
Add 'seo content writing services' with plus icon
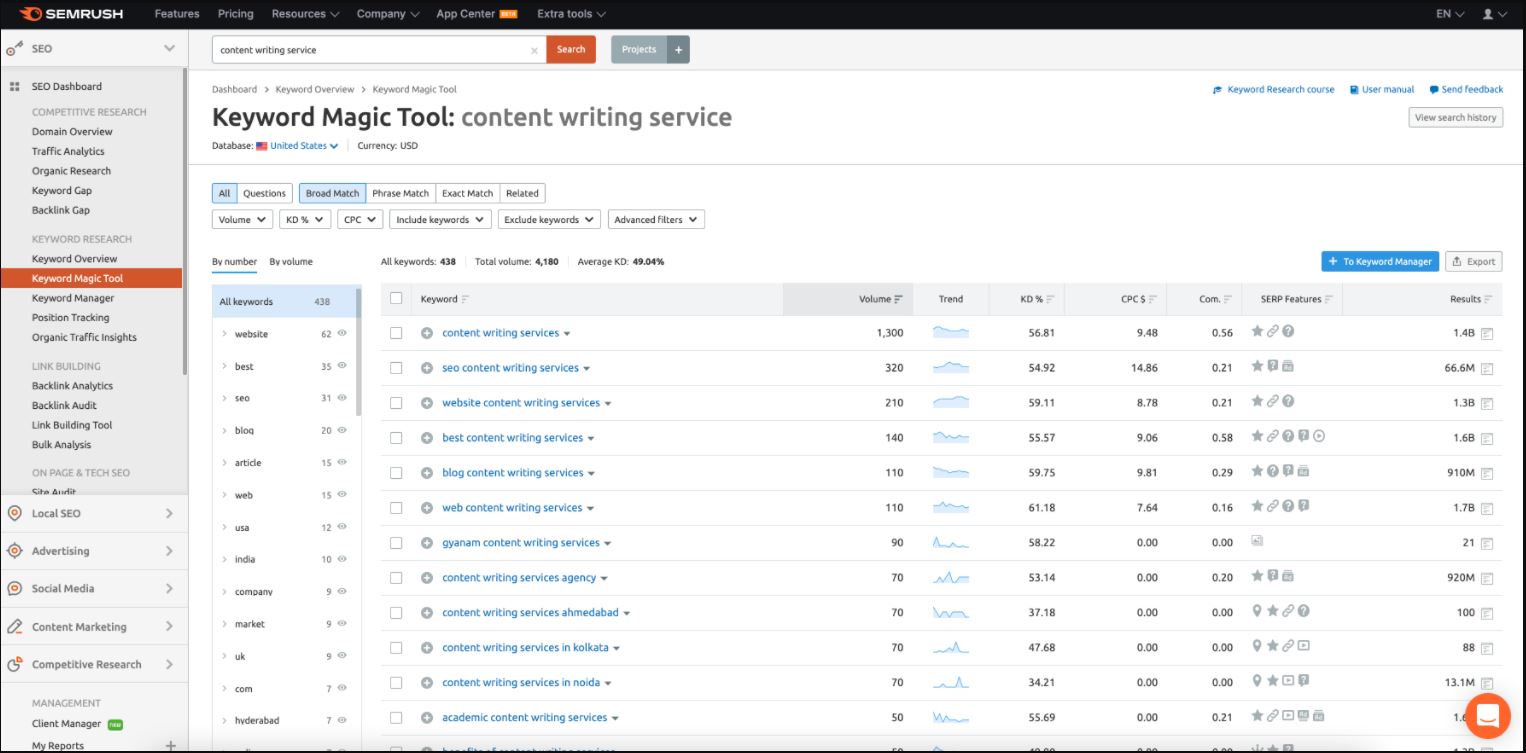coord(427,368)
